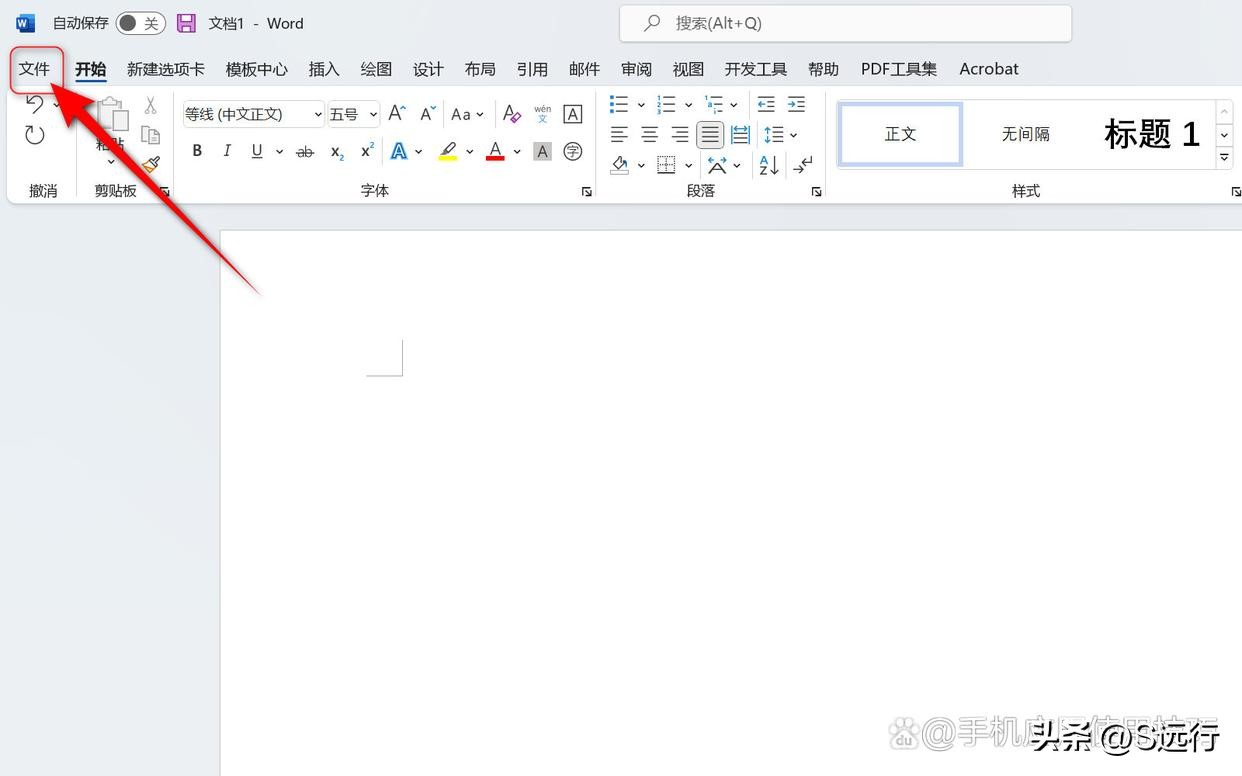Enable justified text alignment
Viewport: 1242px width, 776px height.
[x=710, y=134]
